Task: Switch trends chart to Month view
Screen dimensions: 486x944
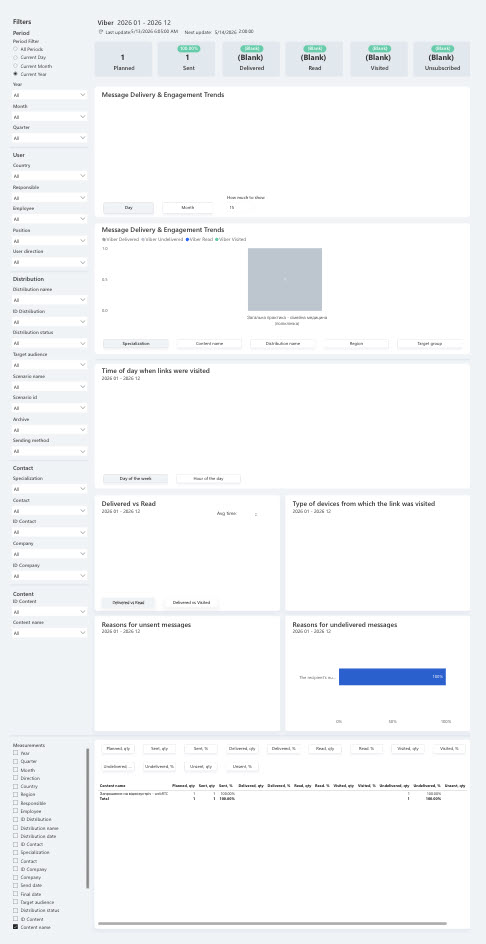Action: [x=188, y=208]
